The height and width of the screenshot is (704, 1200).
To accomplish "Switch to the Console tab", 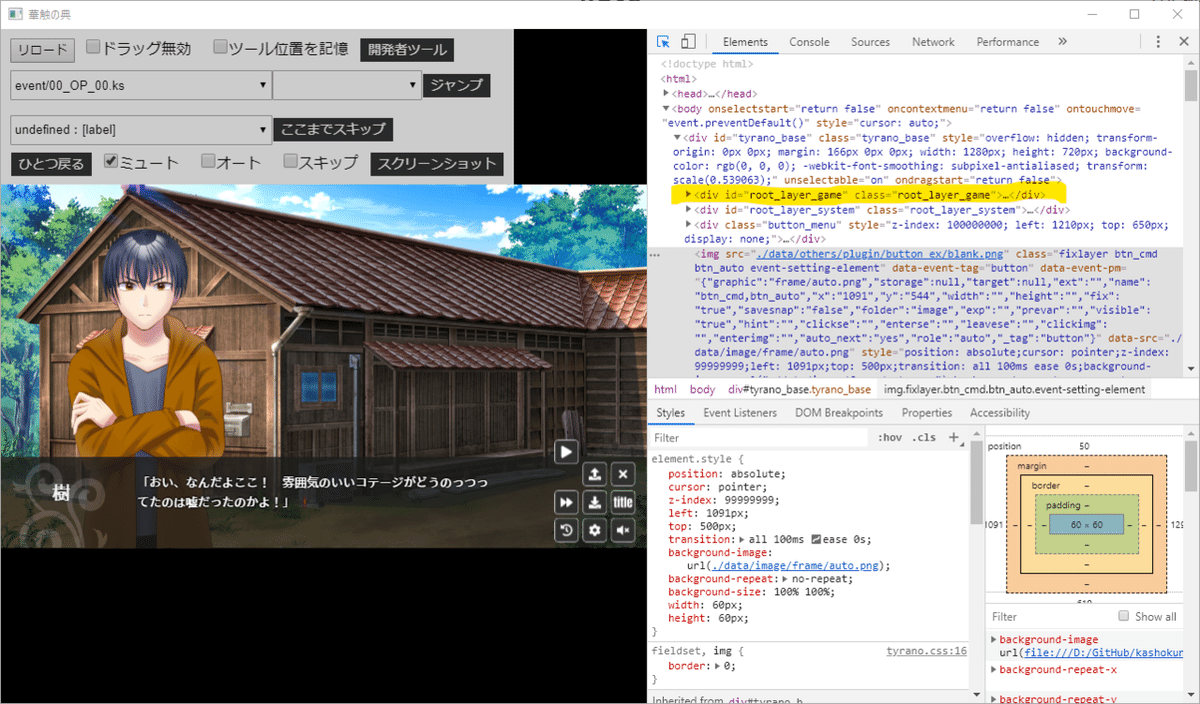I will [x=809, y=42].
